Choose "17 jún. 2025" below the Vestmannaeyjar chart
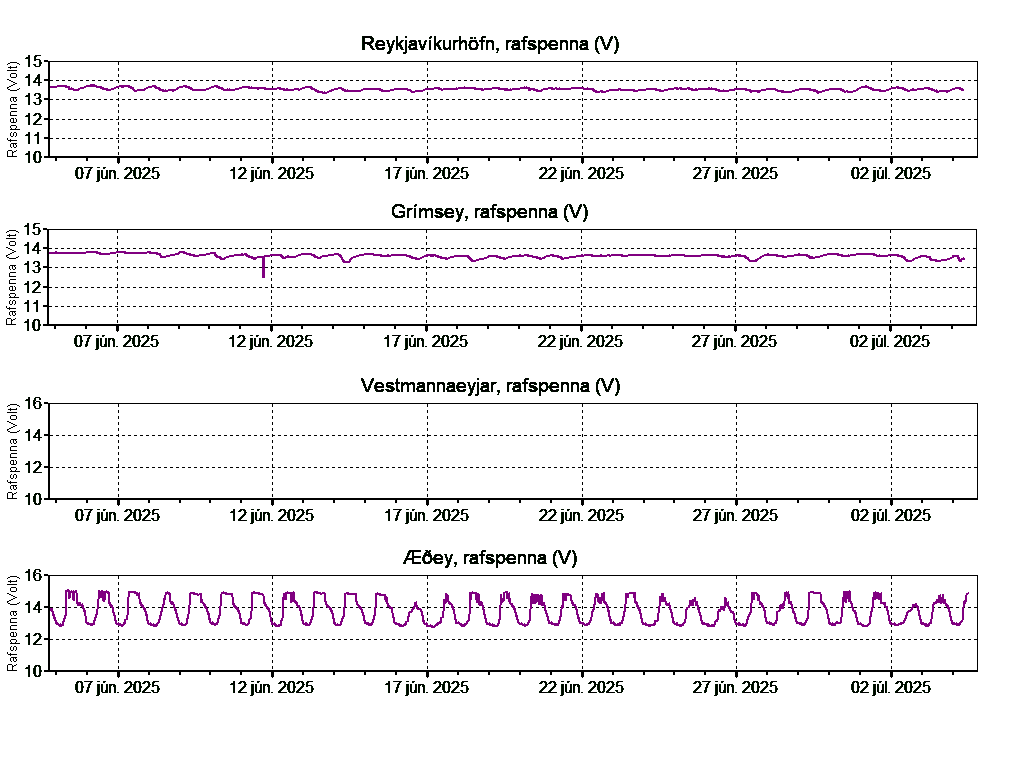Viewport: 1024px width, 768px height. pyautogui.click(x=426, y=516)
